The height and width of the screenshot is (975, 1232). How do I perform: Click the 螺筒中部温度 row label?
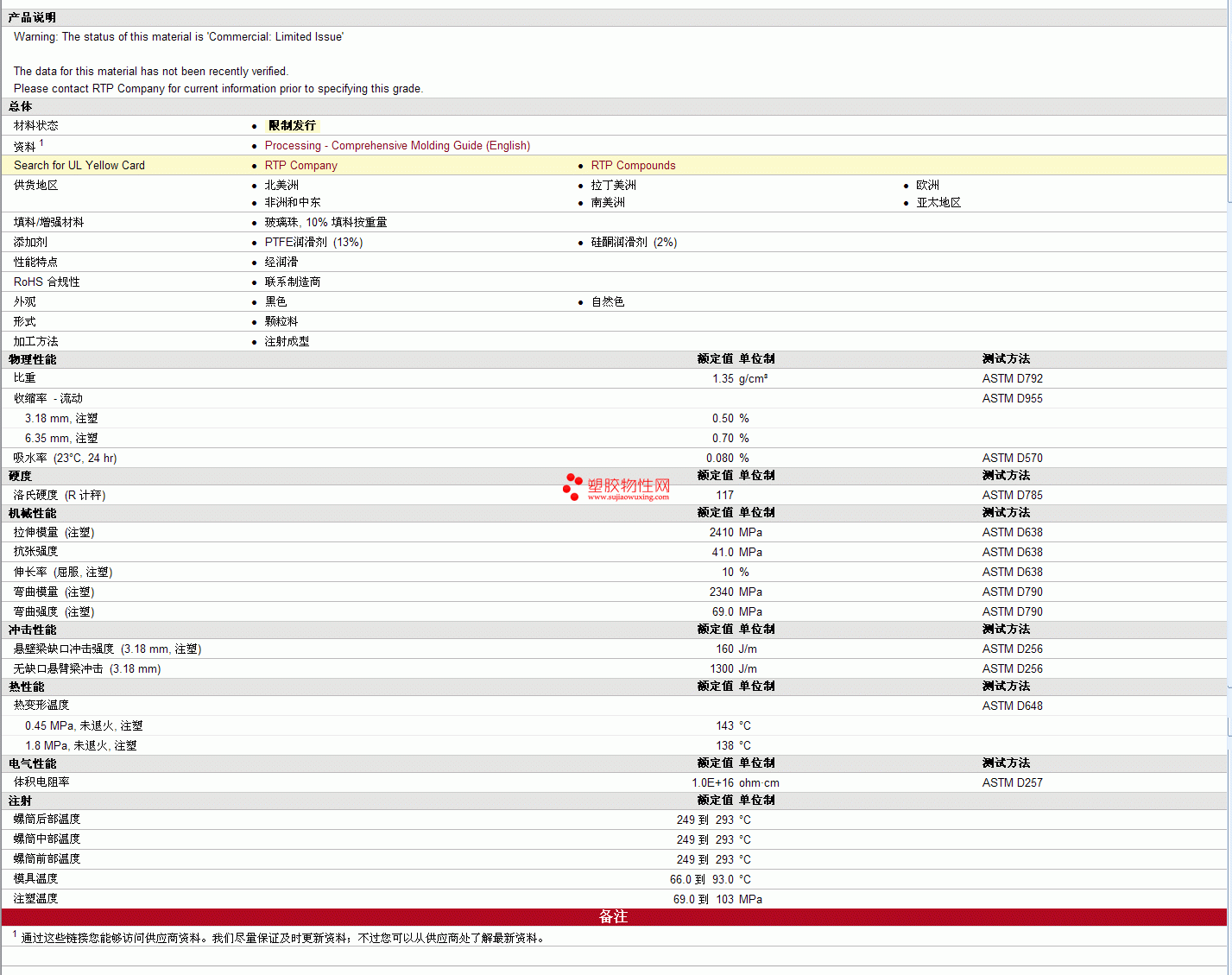pyautogui.click(x=47, y=839)
